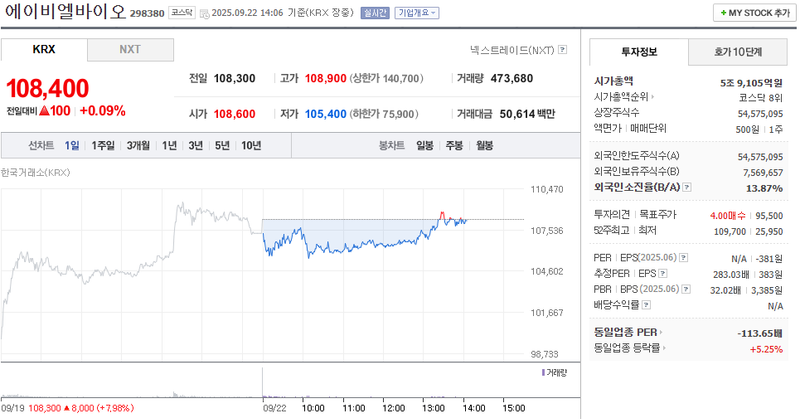
Task: Open the help icon next to PER EPS(2025.06)
Action: 684,258
